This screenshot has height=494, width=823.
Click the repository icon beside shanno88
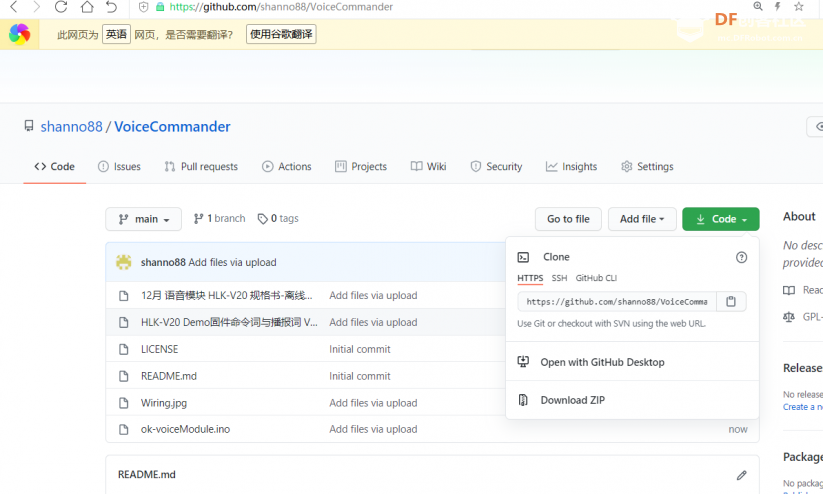pos(29,126)
